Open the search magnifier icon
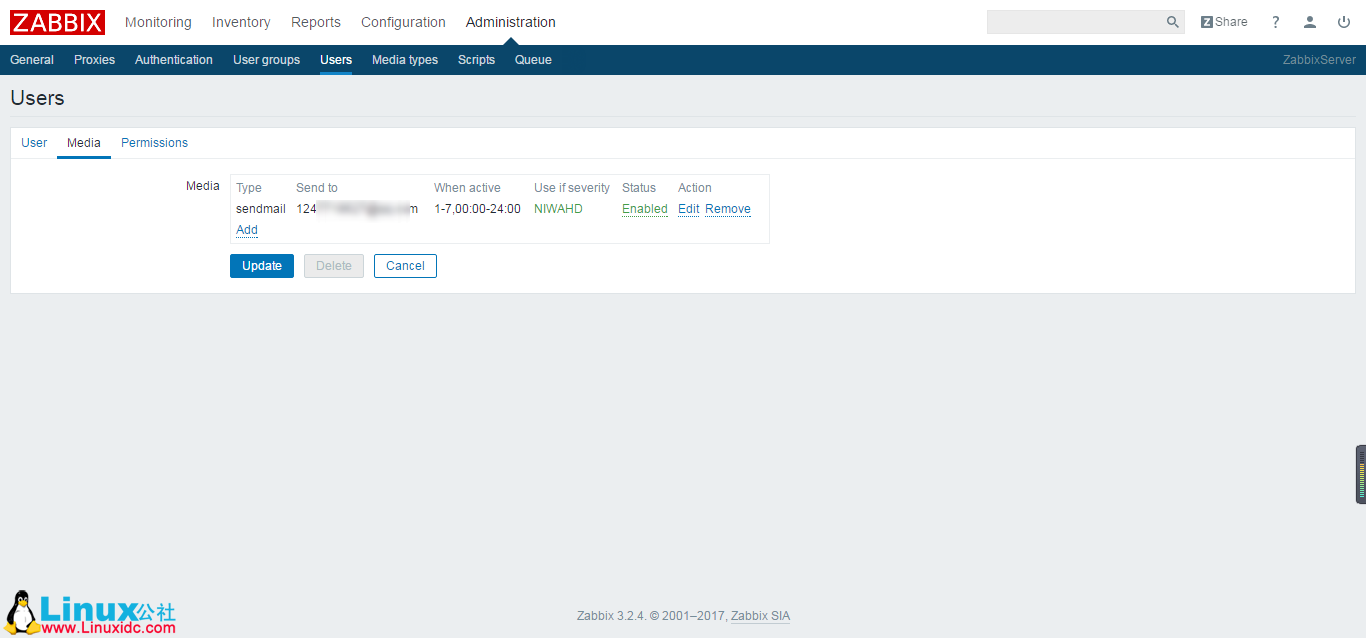 click(1172, 21)
